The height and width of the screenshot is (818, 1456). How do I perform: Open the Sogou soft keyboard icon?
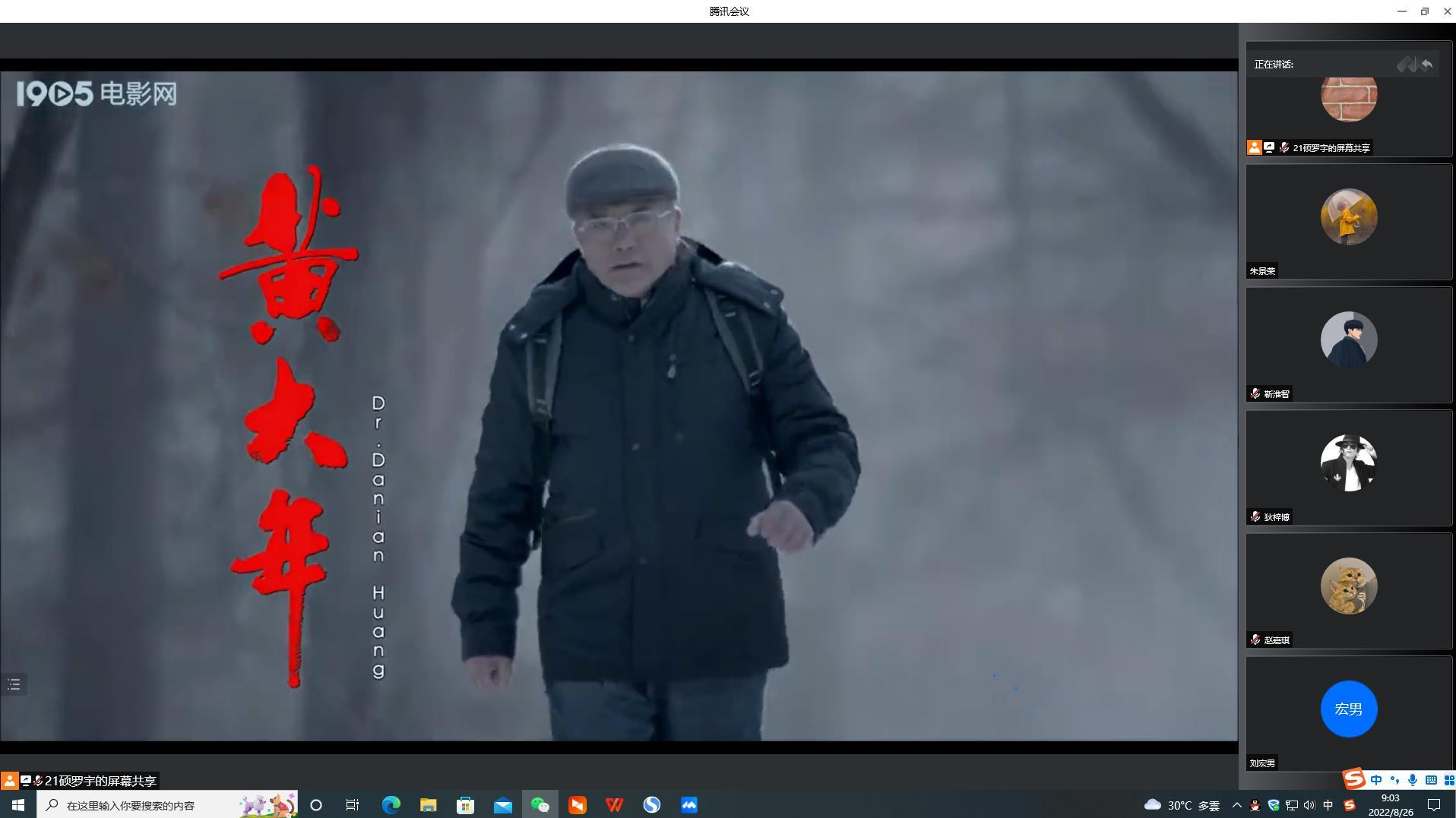(x=1430, y=780)
